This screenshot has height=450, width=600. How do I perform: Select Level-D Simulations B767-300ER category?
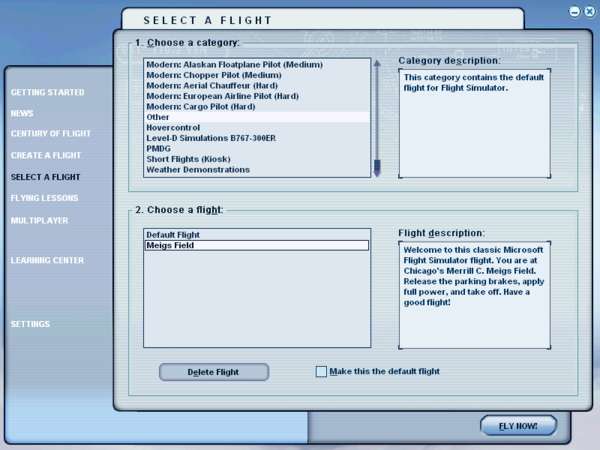click(x=256, y=138)
